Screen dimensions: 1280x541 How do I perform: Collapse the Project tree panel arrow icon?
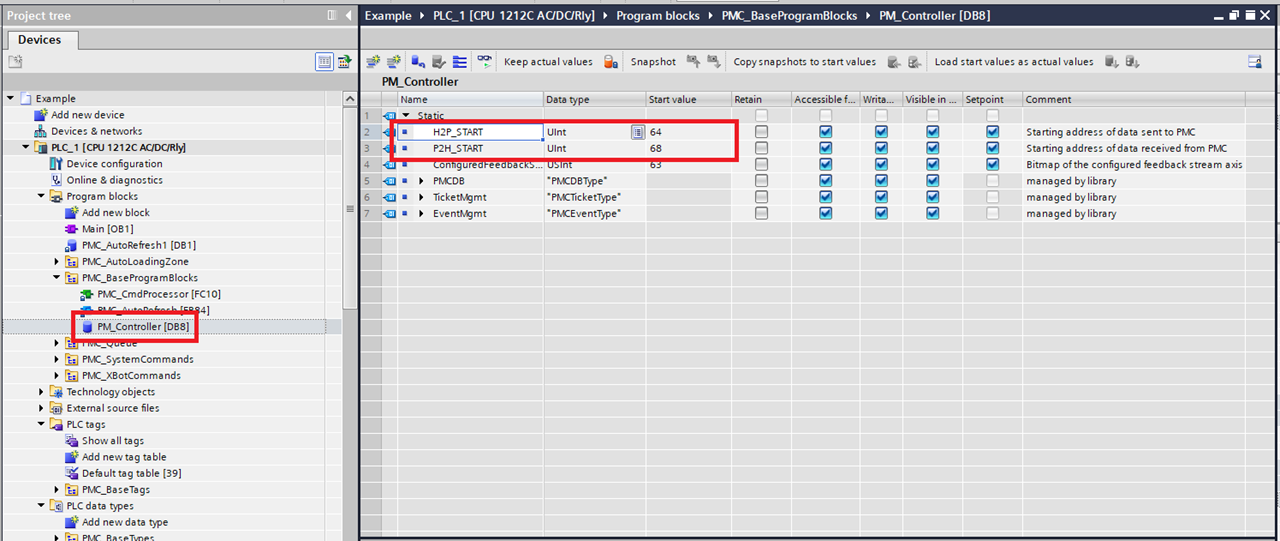[x=347, y=16]
